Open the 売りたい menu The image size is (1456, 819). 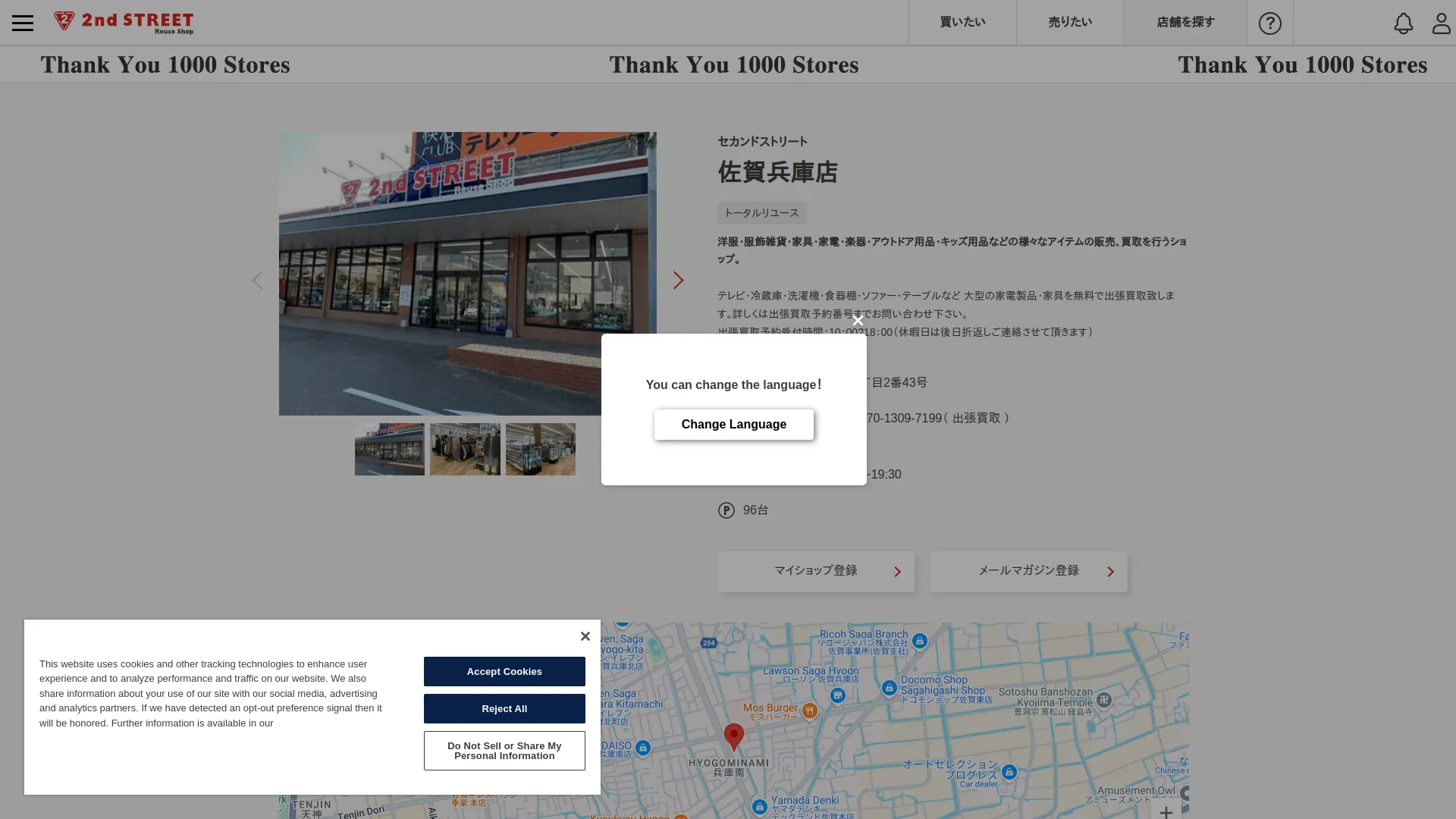click(x=1070, y=23)
